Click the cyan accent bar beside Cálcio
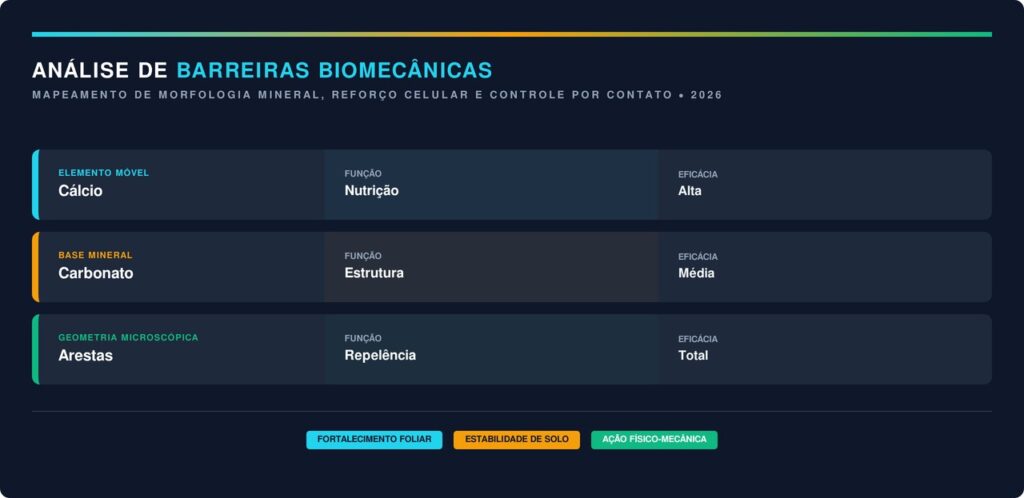Image resolution: width=1024 pixels, height=498 pixels. (35, 185)
